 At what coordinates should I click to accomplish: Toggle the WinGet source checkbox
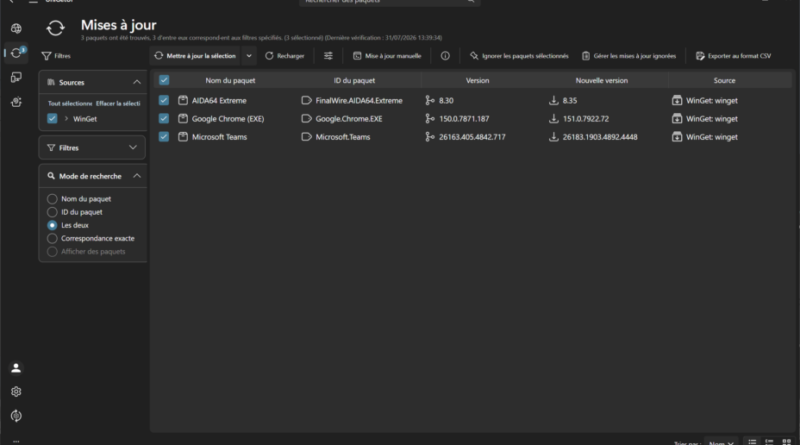[52, 118]
